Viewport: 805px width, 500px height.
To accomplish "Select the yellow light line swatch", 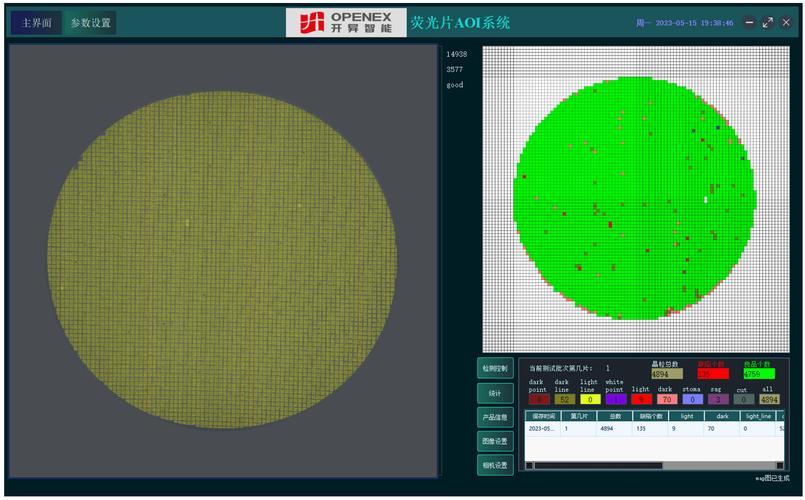I will click(589, 399).
